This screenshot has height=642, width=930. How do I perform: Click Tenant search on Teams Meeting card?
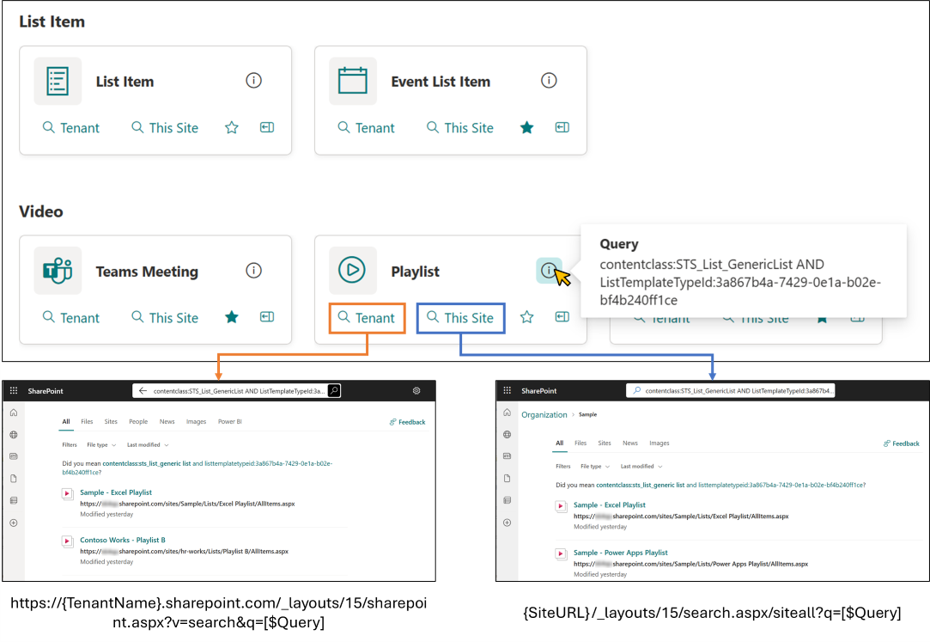(71, 317)
